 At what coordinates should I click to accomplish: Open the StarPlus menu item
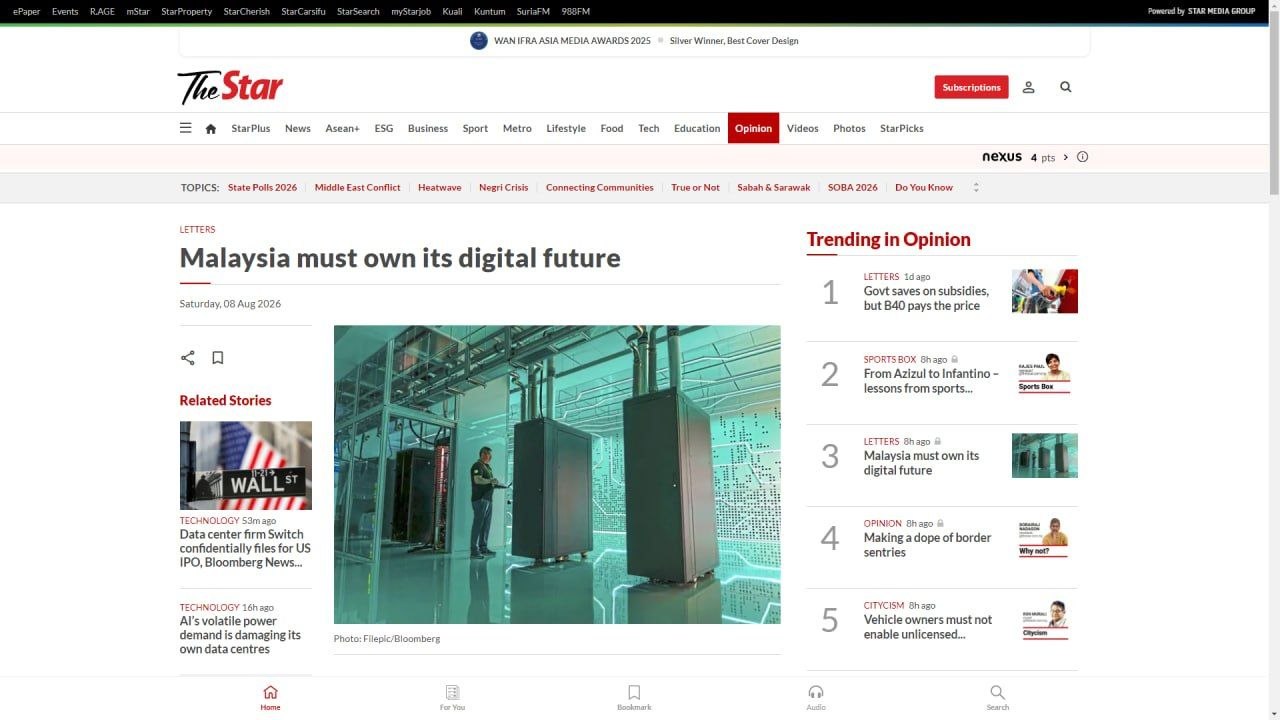tap(251, 128)
